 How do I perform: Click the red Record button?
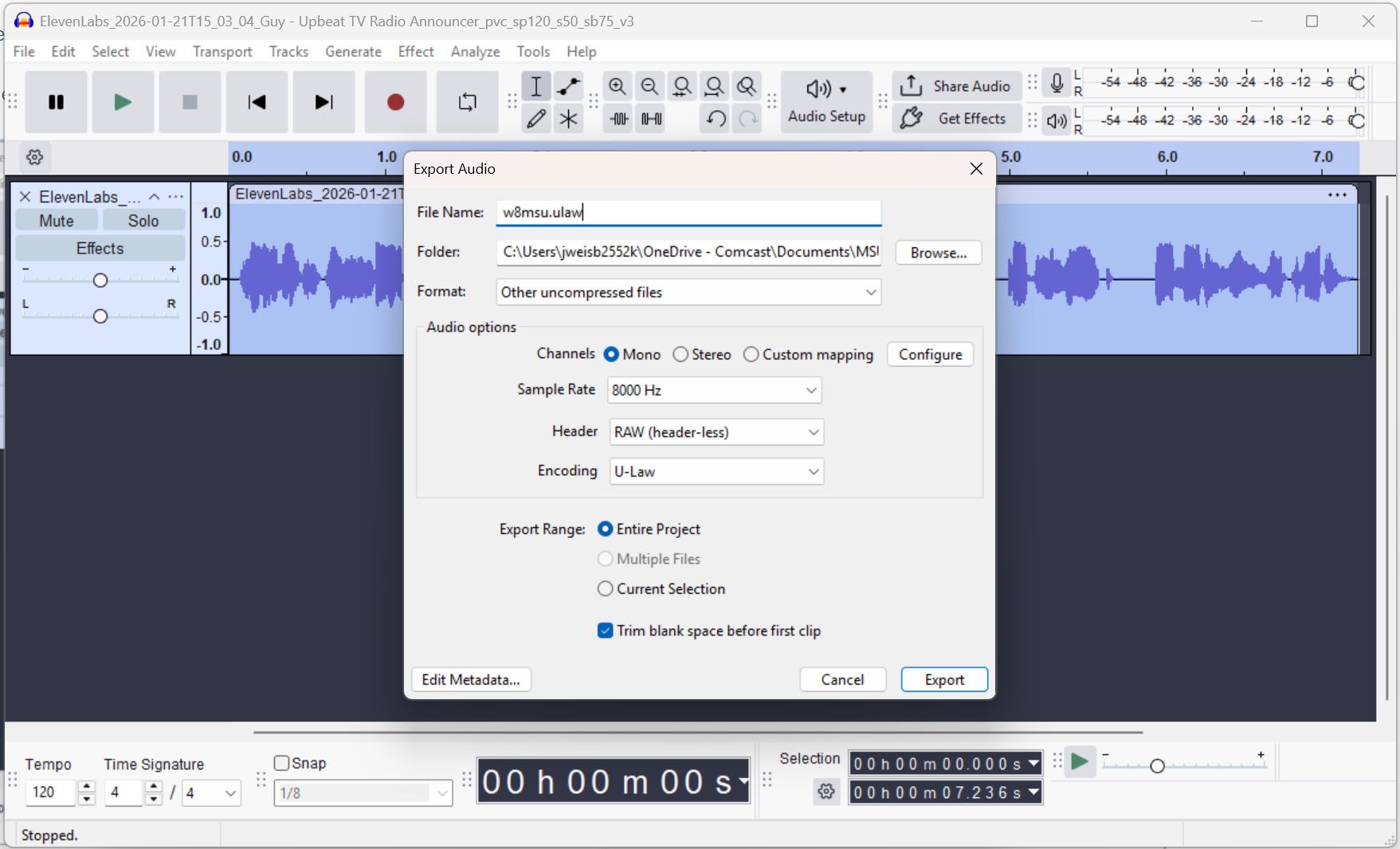point(395,102)
